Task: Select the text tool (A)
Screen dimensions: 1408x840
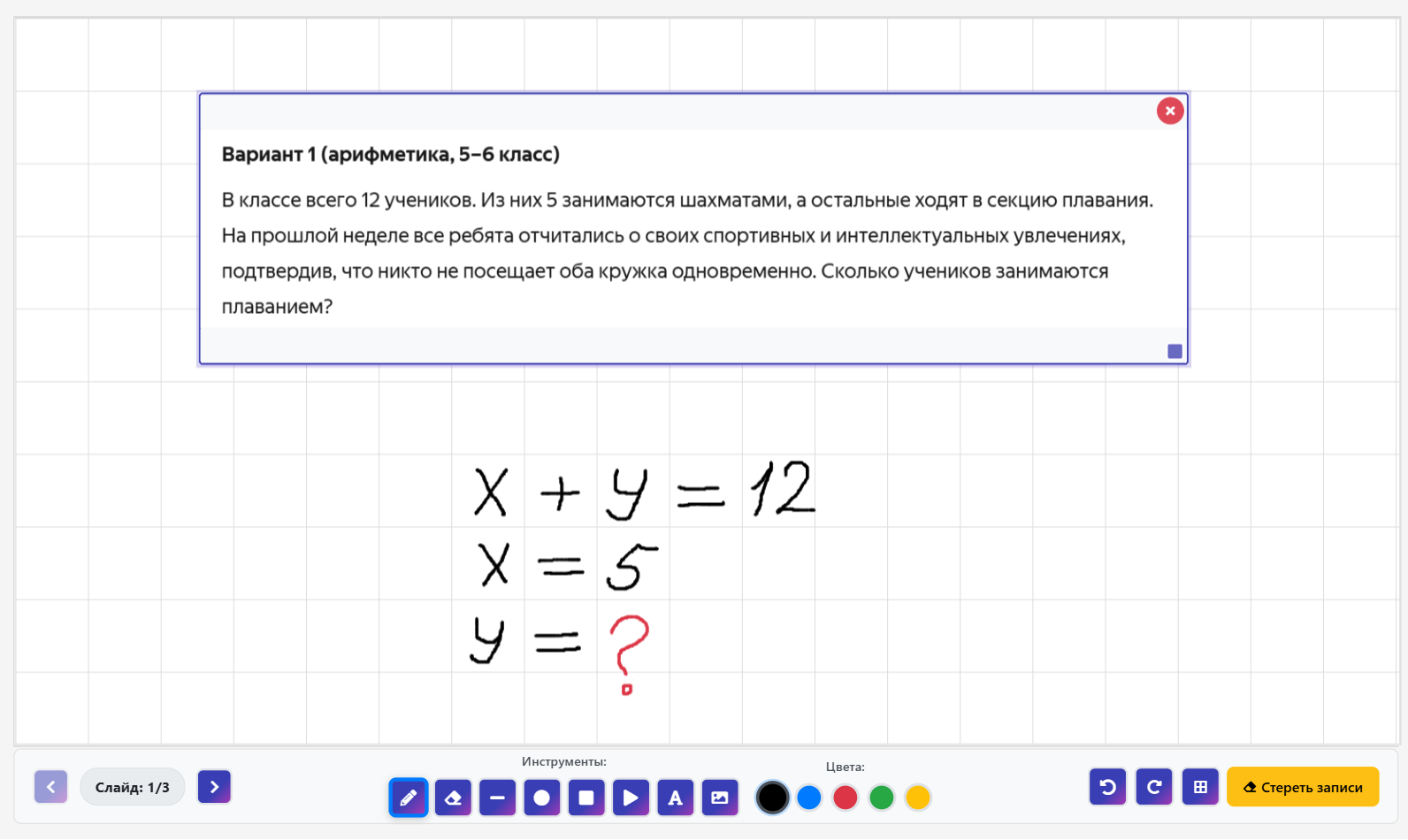Action: tap(675, 798)
